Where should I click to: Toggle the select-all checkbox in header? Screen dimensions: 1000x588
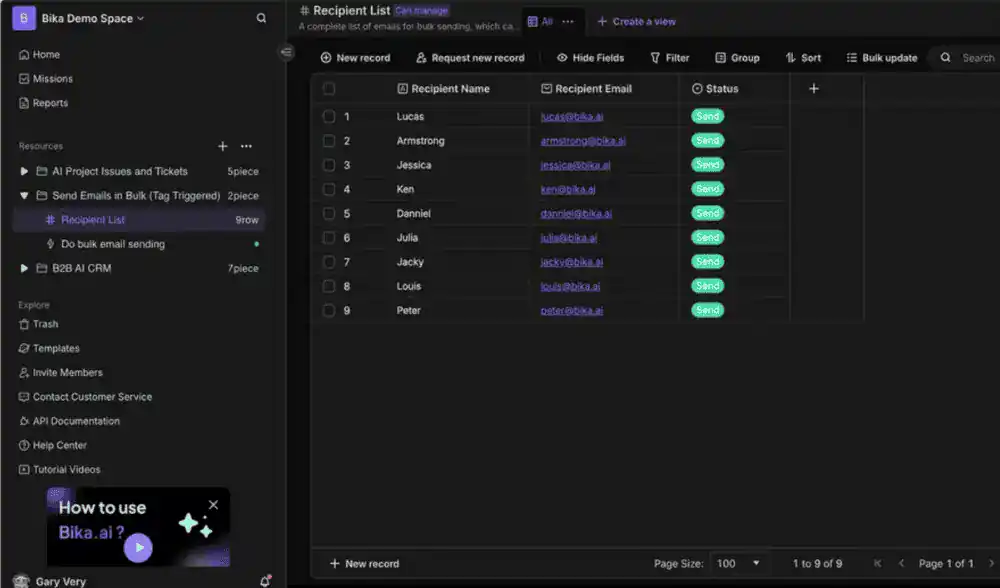pyautogui.click(x=329, y=88)
